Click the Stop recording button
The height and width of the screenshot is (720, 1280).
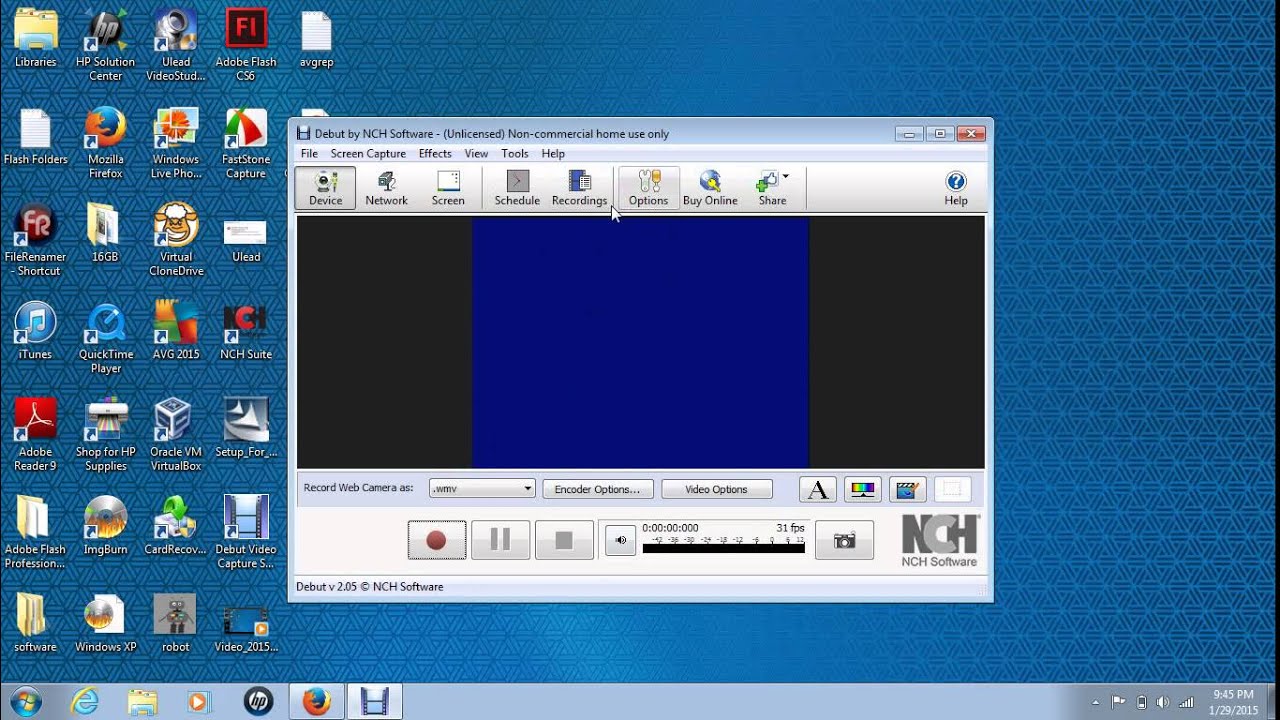[x=564, y=540]
